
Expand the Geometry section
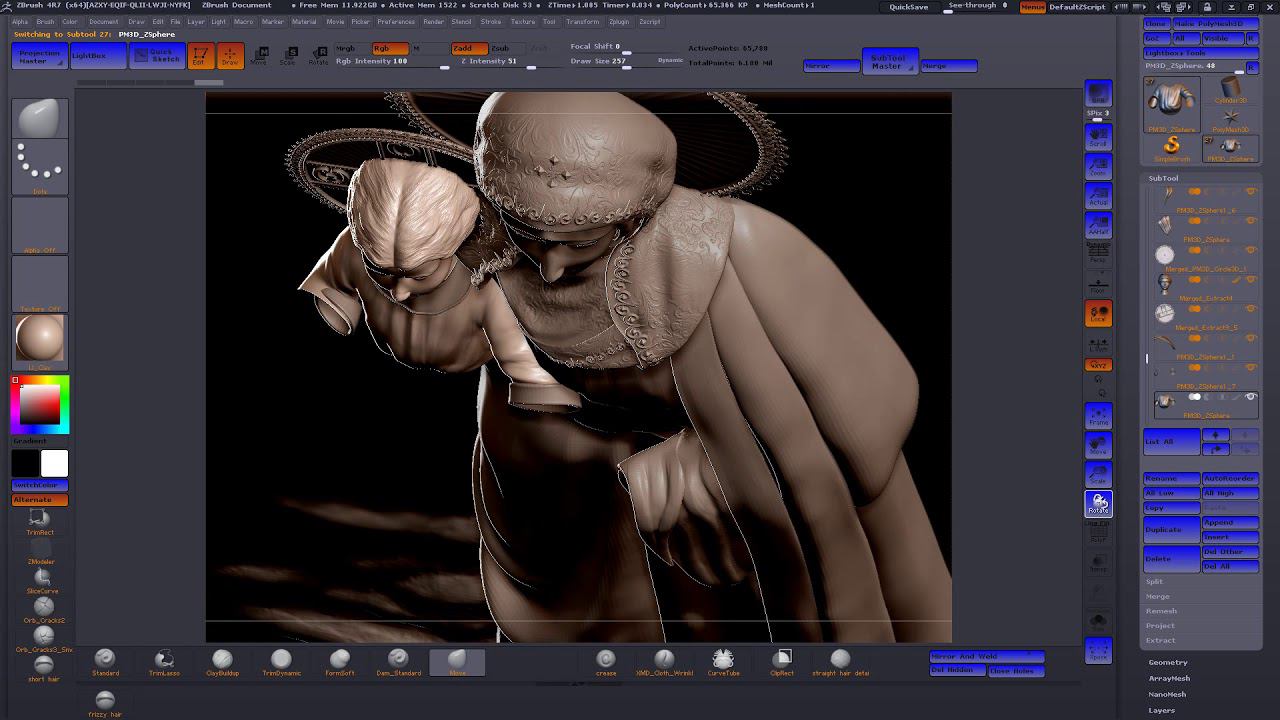tap(1168, 662)
